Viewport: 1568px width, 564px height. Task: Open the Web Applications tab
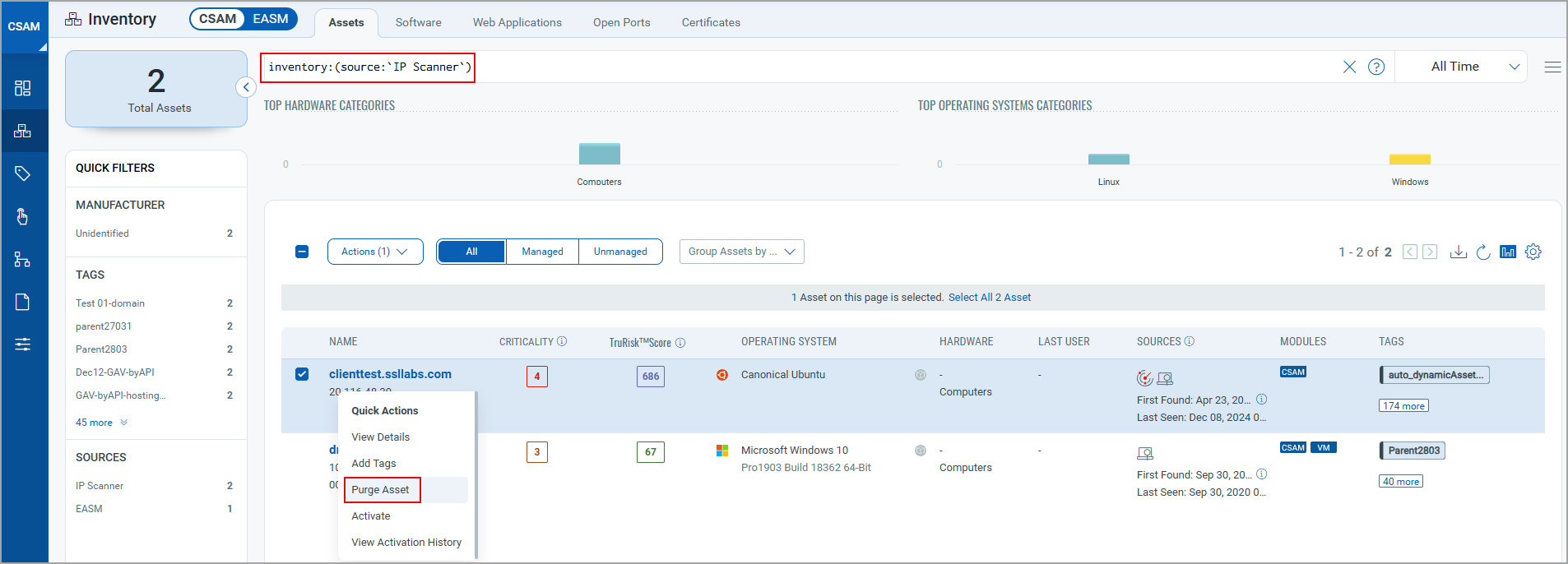click(517, 22)
